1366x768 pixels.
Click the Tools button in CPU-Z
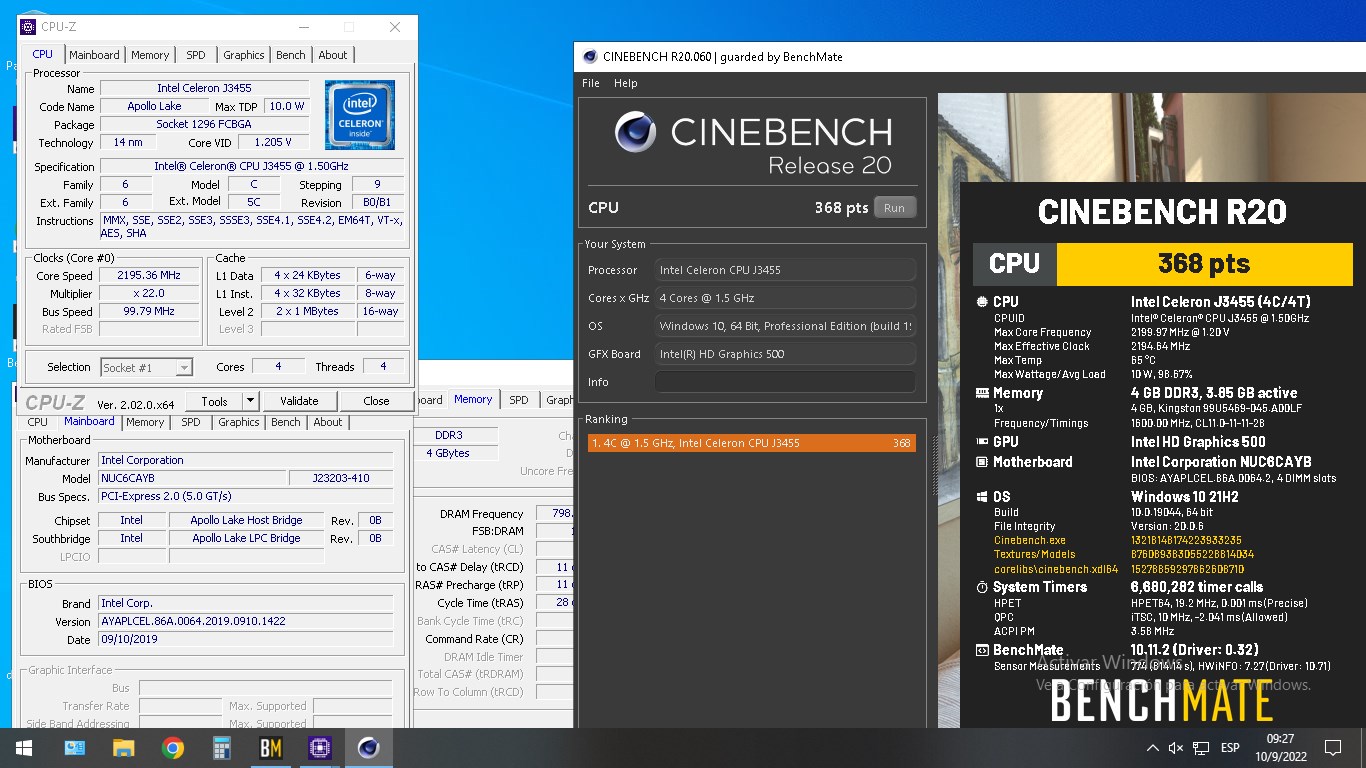(x=214, y=401)
